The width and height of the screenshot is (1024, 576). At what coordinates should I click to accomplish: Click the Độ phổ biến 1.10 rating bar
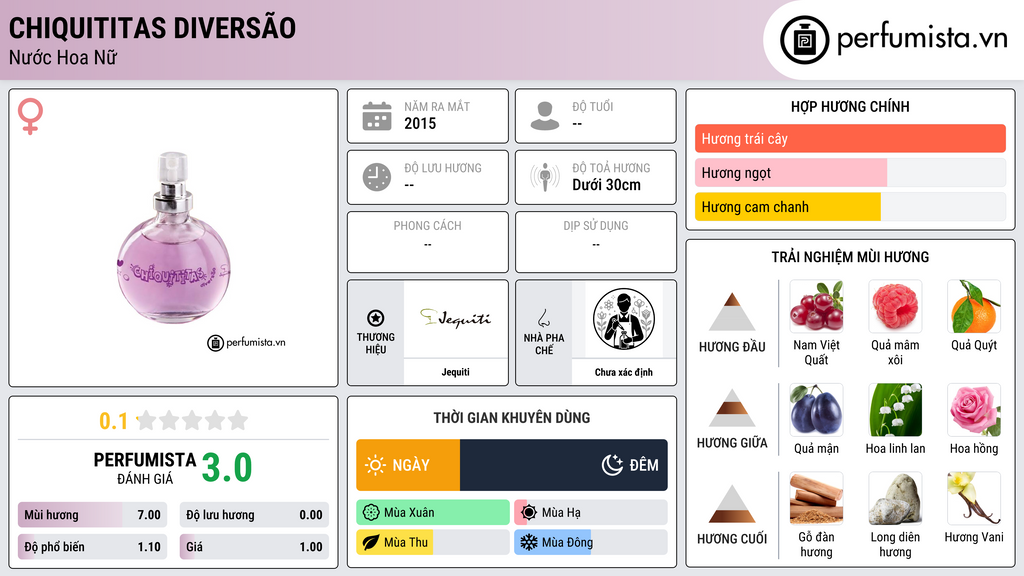coord(92,547)
